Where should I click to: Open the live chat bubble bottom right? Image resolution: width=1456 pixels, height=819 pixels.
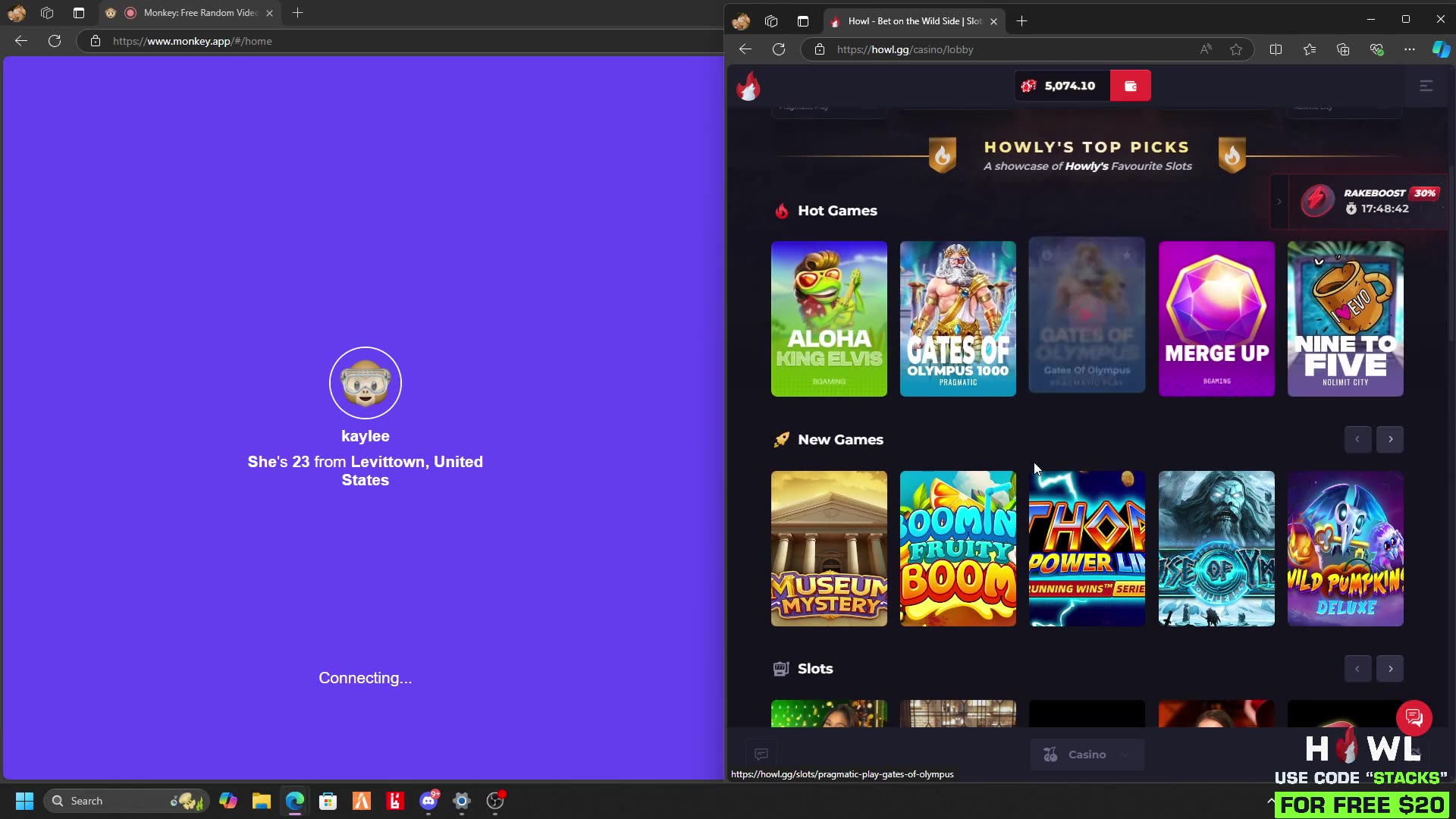(1414, 717)
